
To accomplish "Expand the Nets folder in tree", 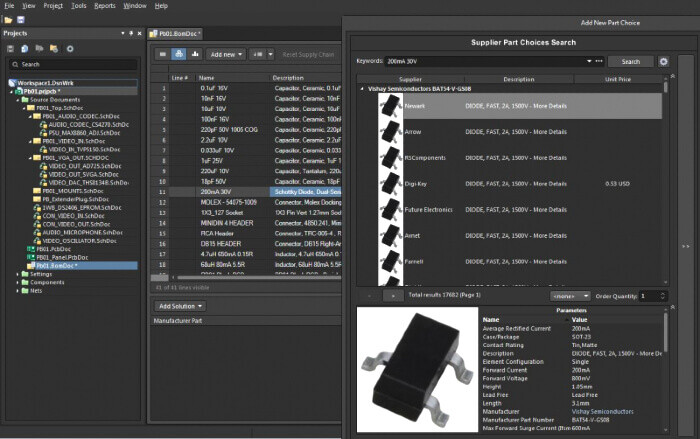I will coord(18,291).
